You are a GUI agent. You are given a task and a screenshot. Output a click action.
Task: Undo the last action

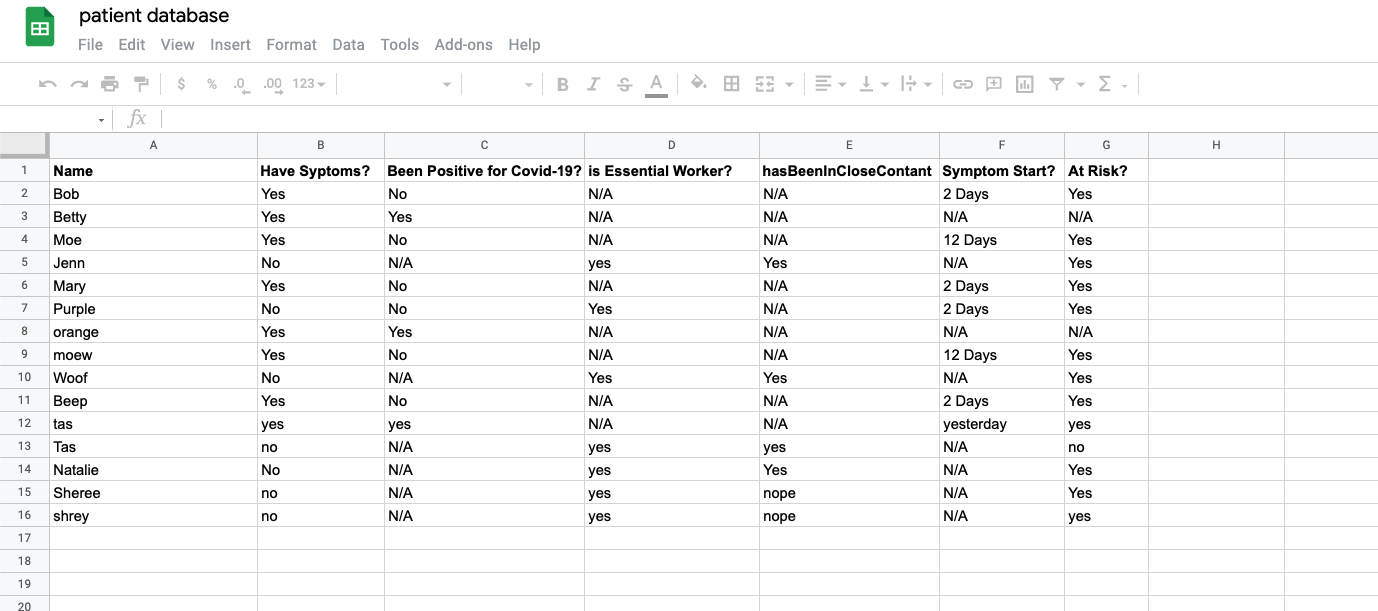click(x=47, y=85)
